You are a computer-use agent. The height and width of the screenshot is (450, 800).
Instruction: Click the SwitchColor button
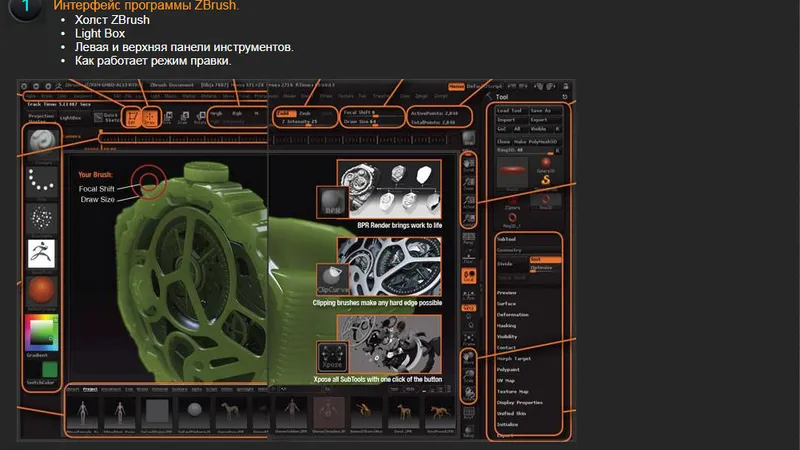pos(40,382)
